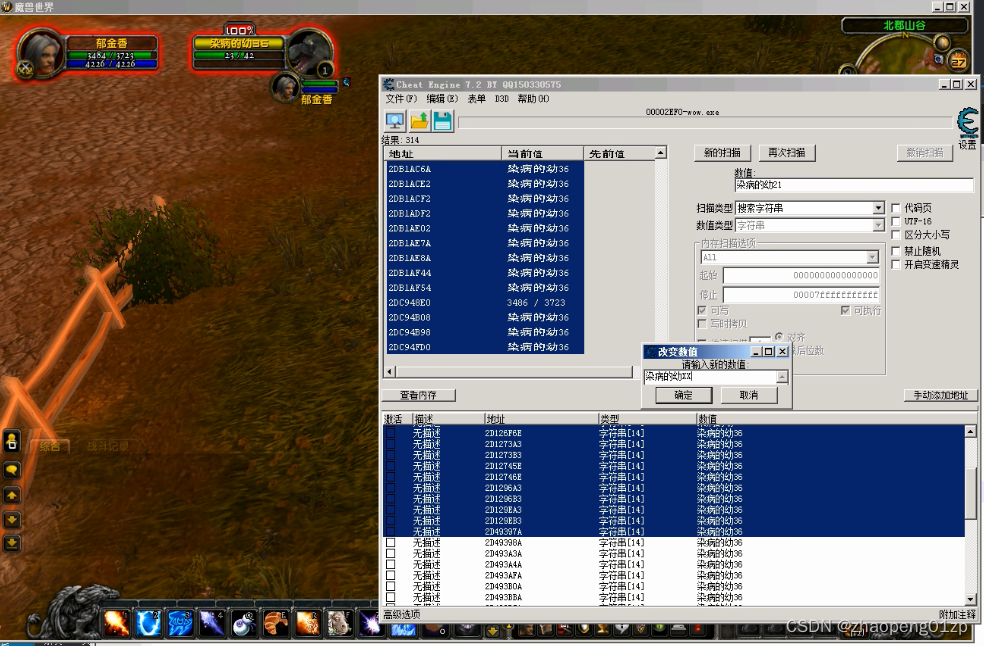Open the 编辑(E) menu
Viewport: 984px width, 646px height.
click(x=442, y=99)
